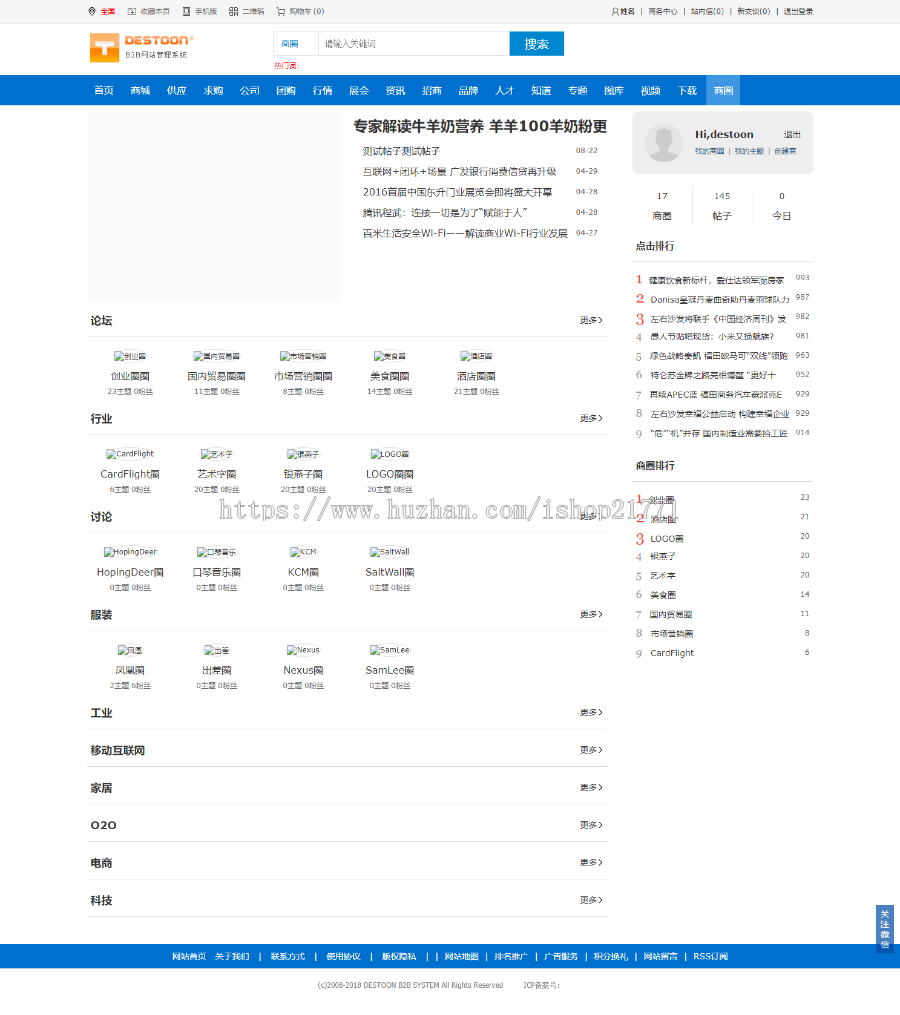Open the 2016首届中国东升门业展览会 post
Image resolution: width=900 pixels, height=1015 pixels.
click(x=457, y=192)
